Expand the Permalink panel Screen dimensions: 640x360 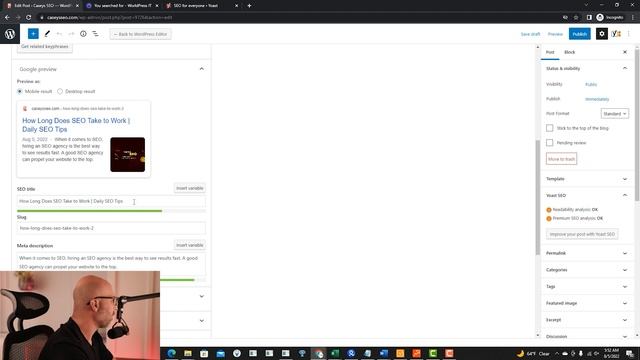[x=624, y=253]
